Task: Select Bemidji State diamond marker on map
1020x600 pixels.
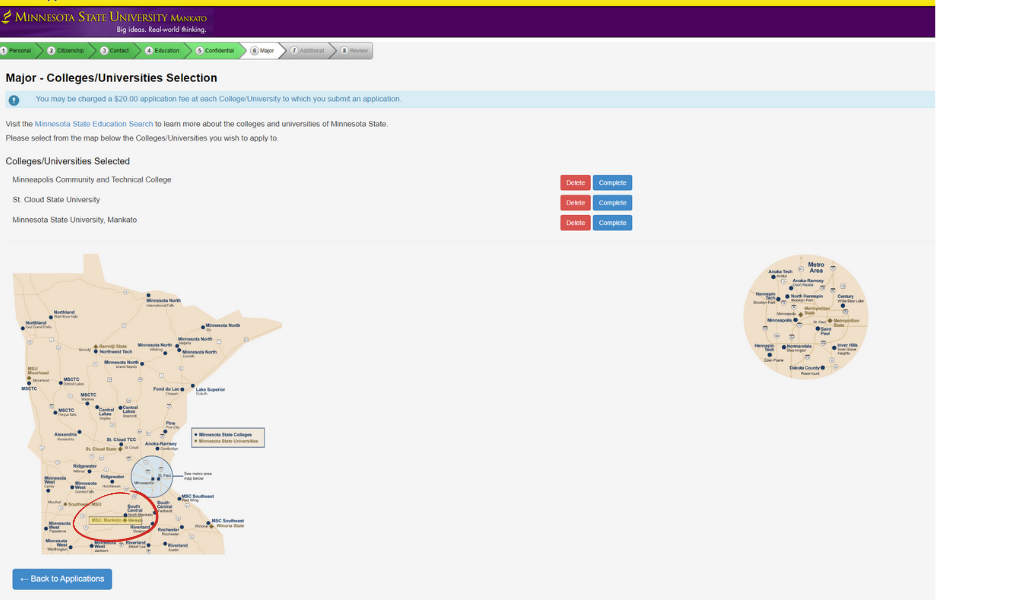Action: (96, 346)
